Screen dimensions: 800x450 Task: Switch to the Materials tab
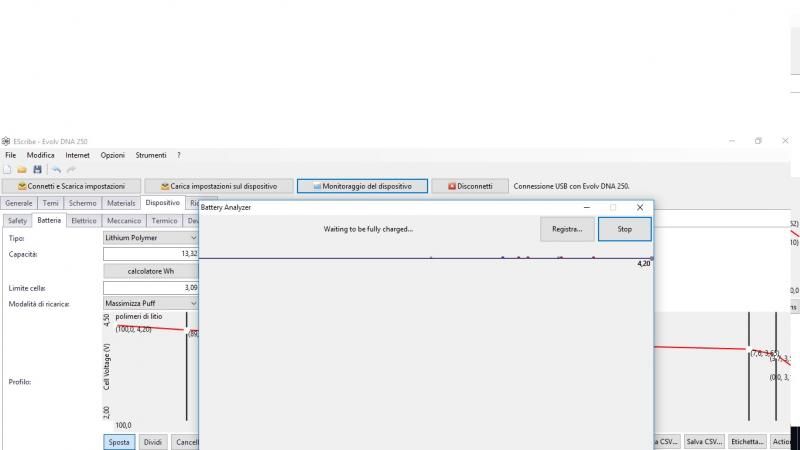point(121,203)
